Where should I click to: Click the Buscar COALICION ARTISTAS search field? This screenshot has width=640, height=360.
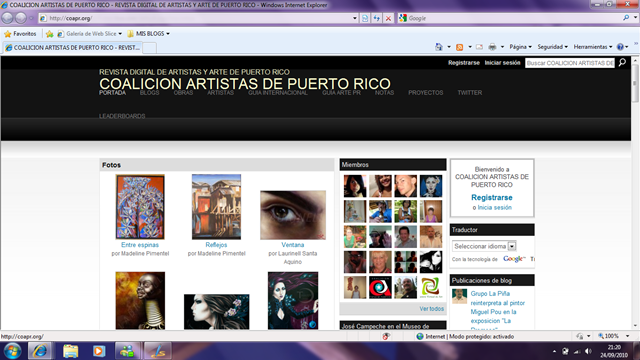[x=570, y=63]
